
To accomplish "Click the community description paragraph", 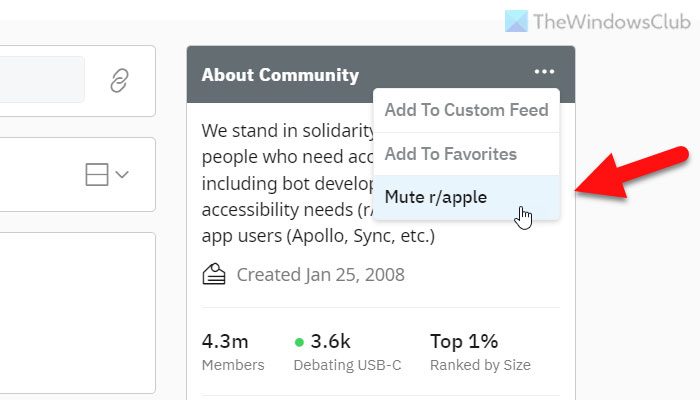I will tap(285, 185).
